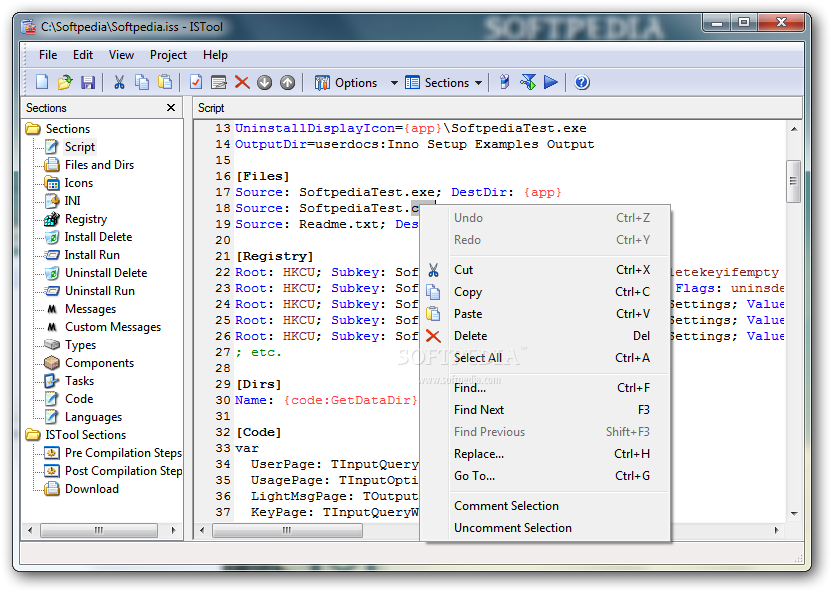Screen dimensions: 832x592
Task: Select the INI section in the tree
Action: [72, 201]
